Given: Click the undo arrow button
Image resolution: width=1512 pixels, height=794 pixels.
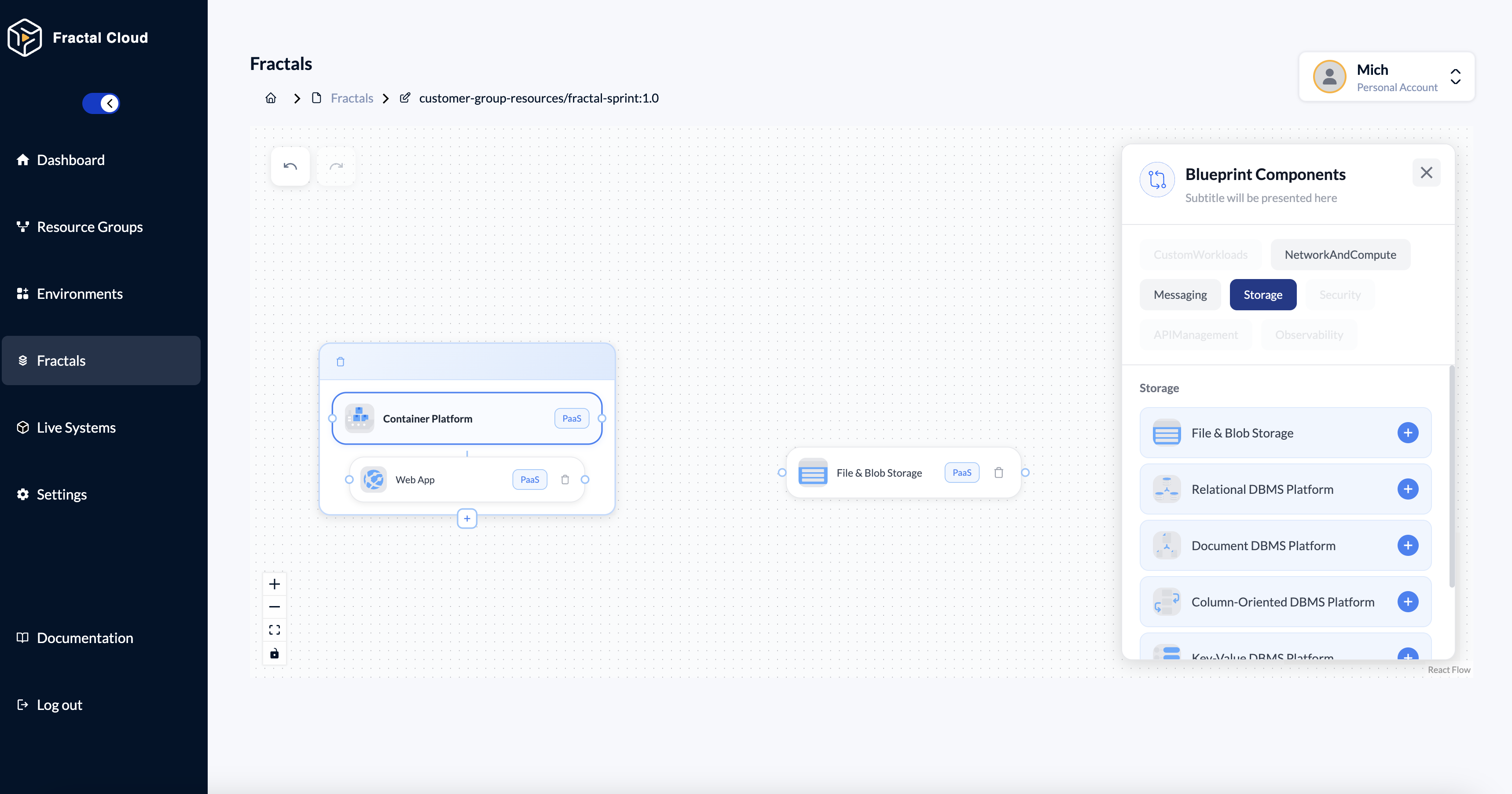Looking at the screenshot, I should click(290, 166).
